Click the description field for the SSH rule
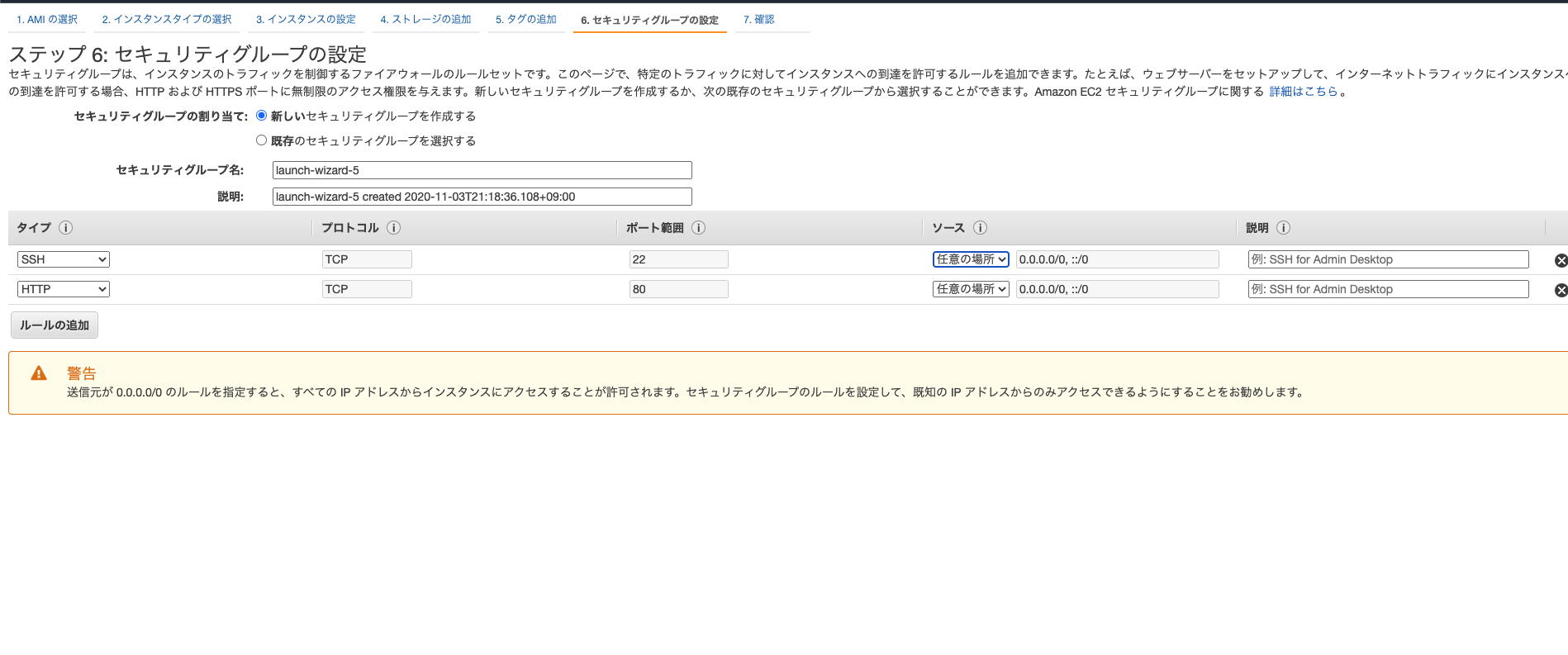Screen dimensions: 1568x655 pos(1389,259)
